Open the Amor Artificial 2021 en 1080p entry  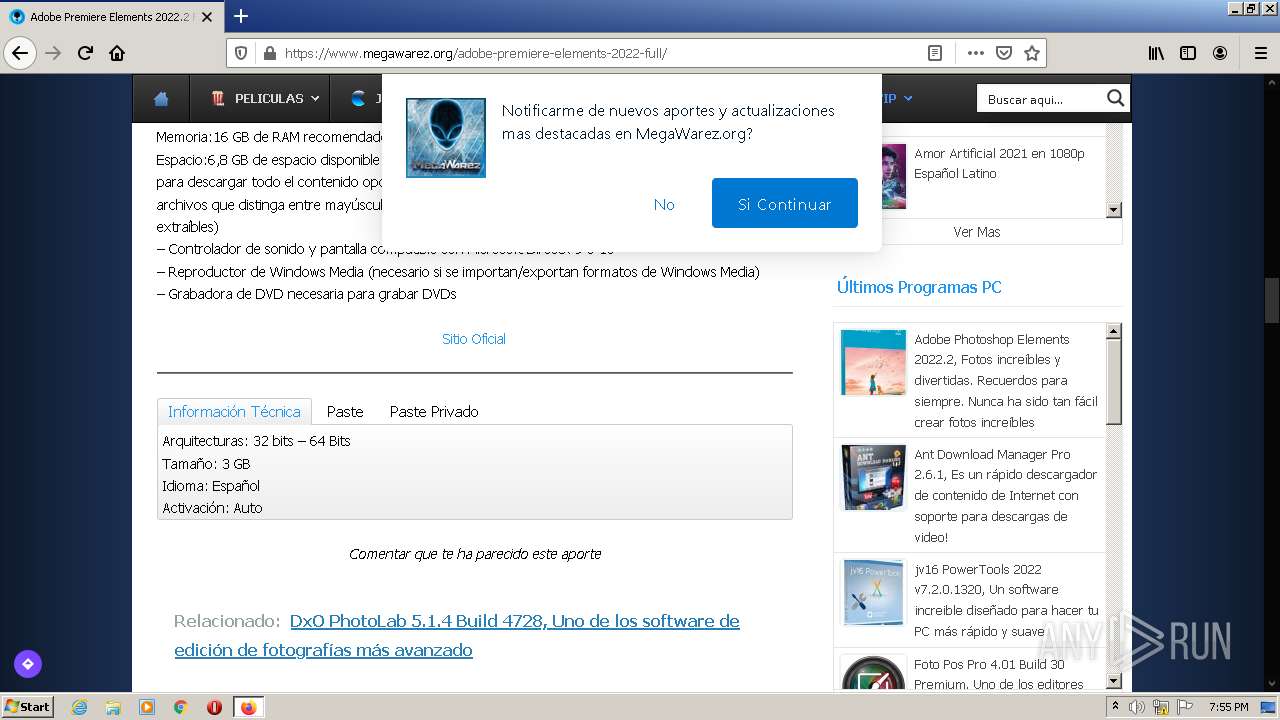tap(999, 163)
